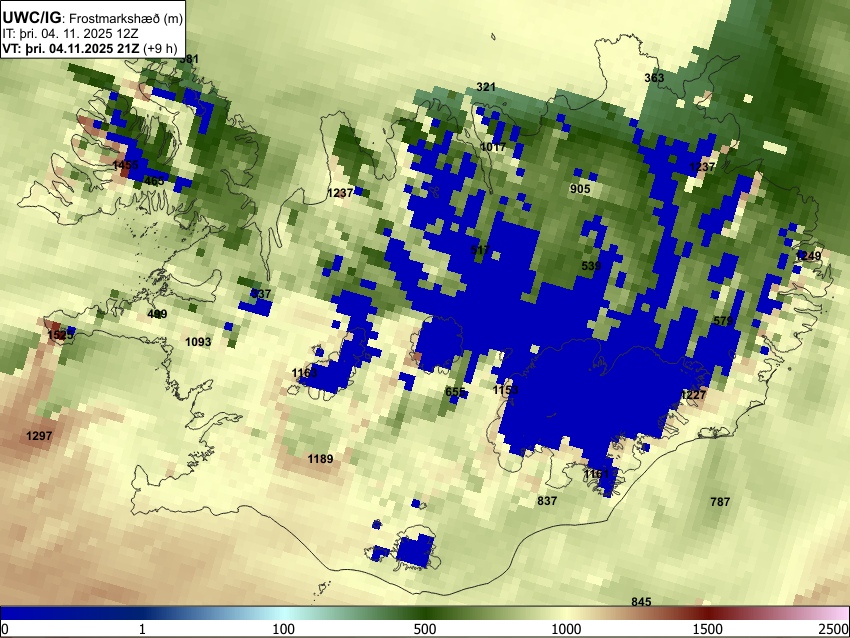Click the 500 tick on color scale

tap(425, 629)
